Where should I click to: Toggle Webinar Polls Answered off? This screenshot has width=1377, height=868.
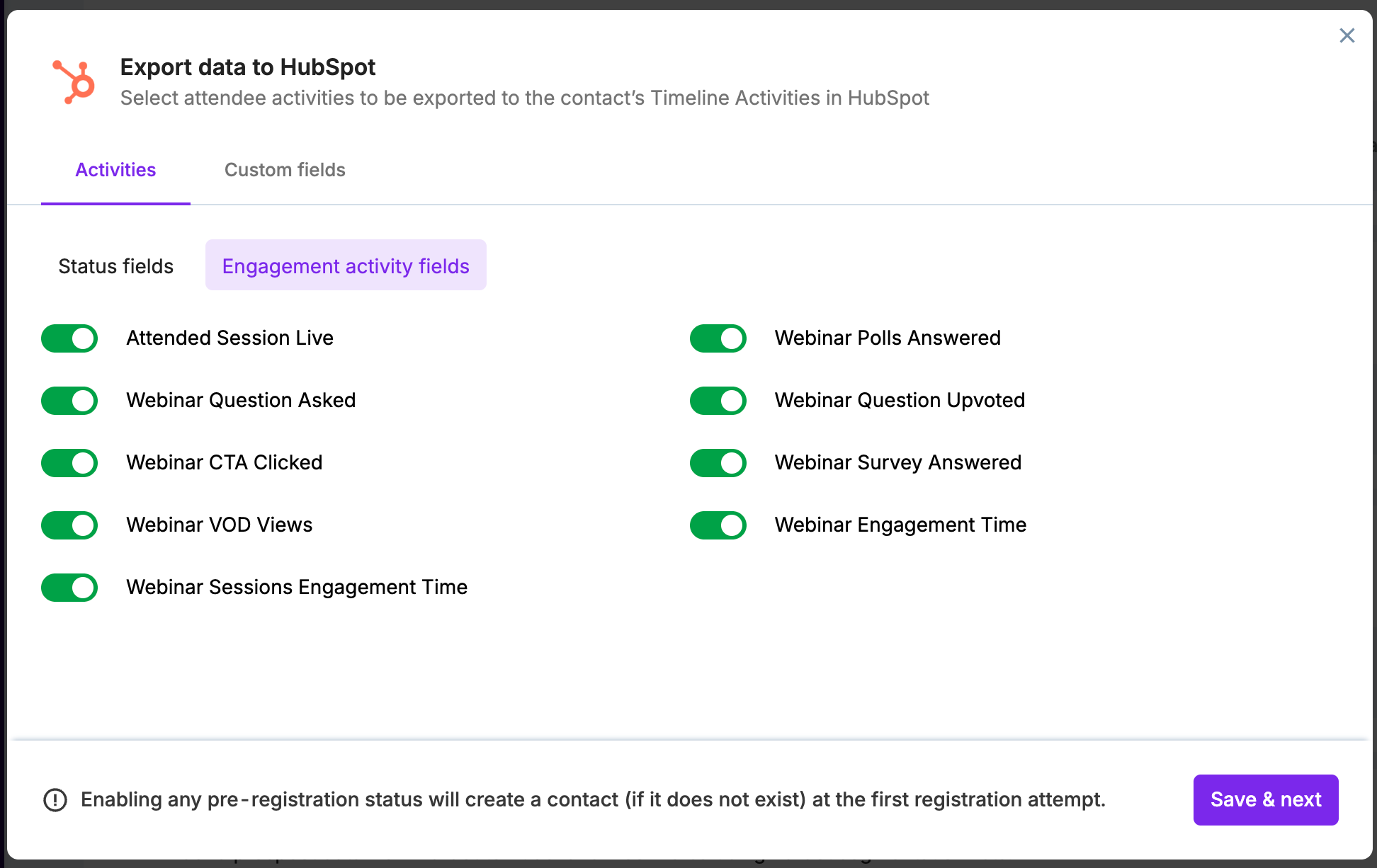tap(718, 338)
